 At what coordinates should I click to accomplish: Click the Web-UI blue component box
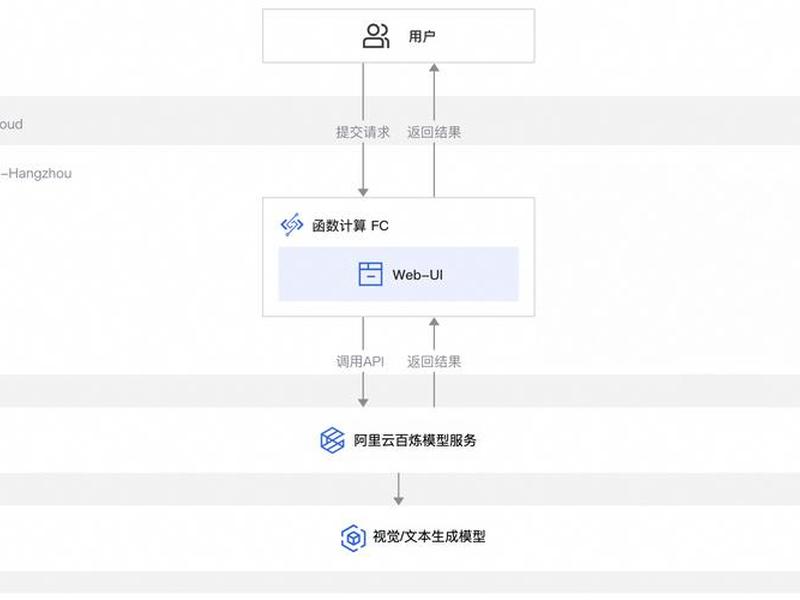point(398,274)
